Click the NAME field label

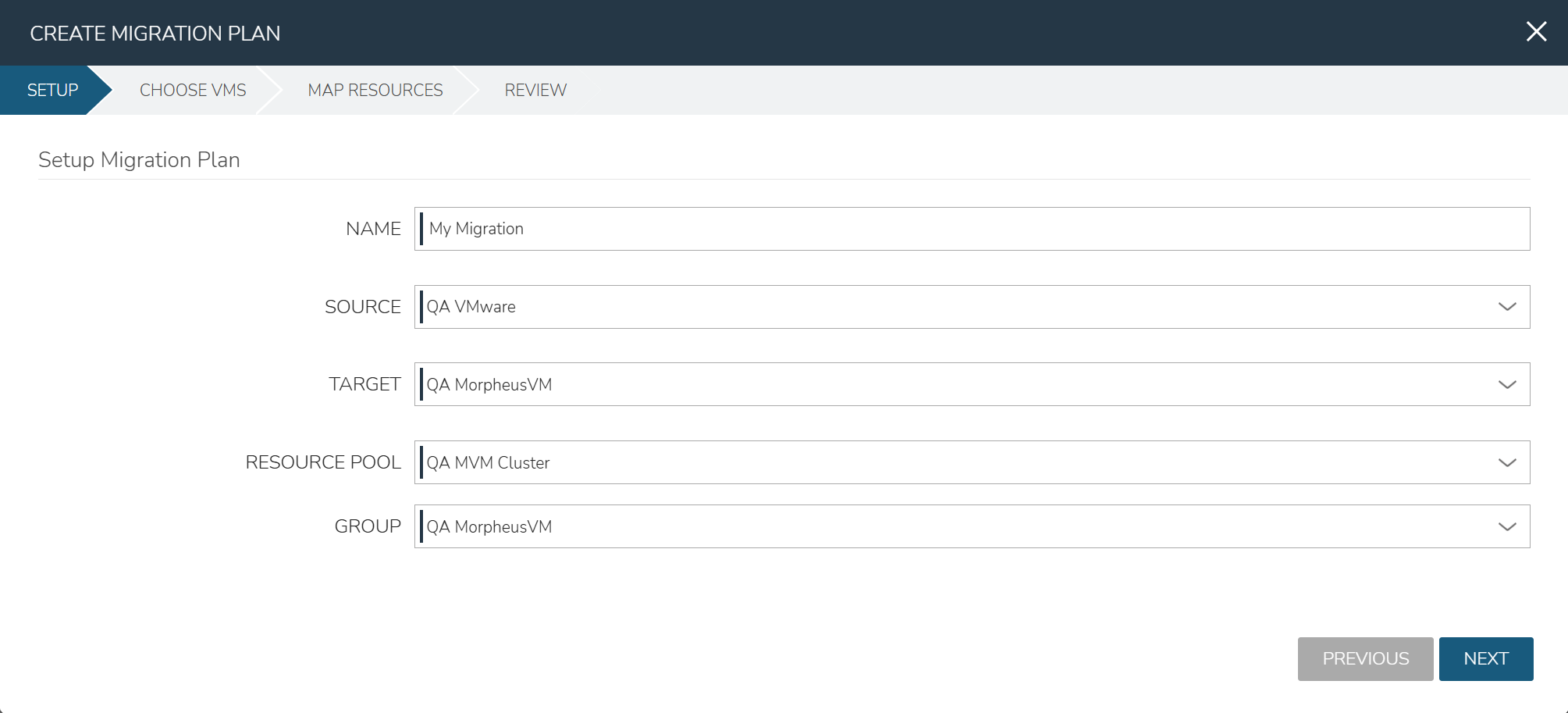coord(373,229)
